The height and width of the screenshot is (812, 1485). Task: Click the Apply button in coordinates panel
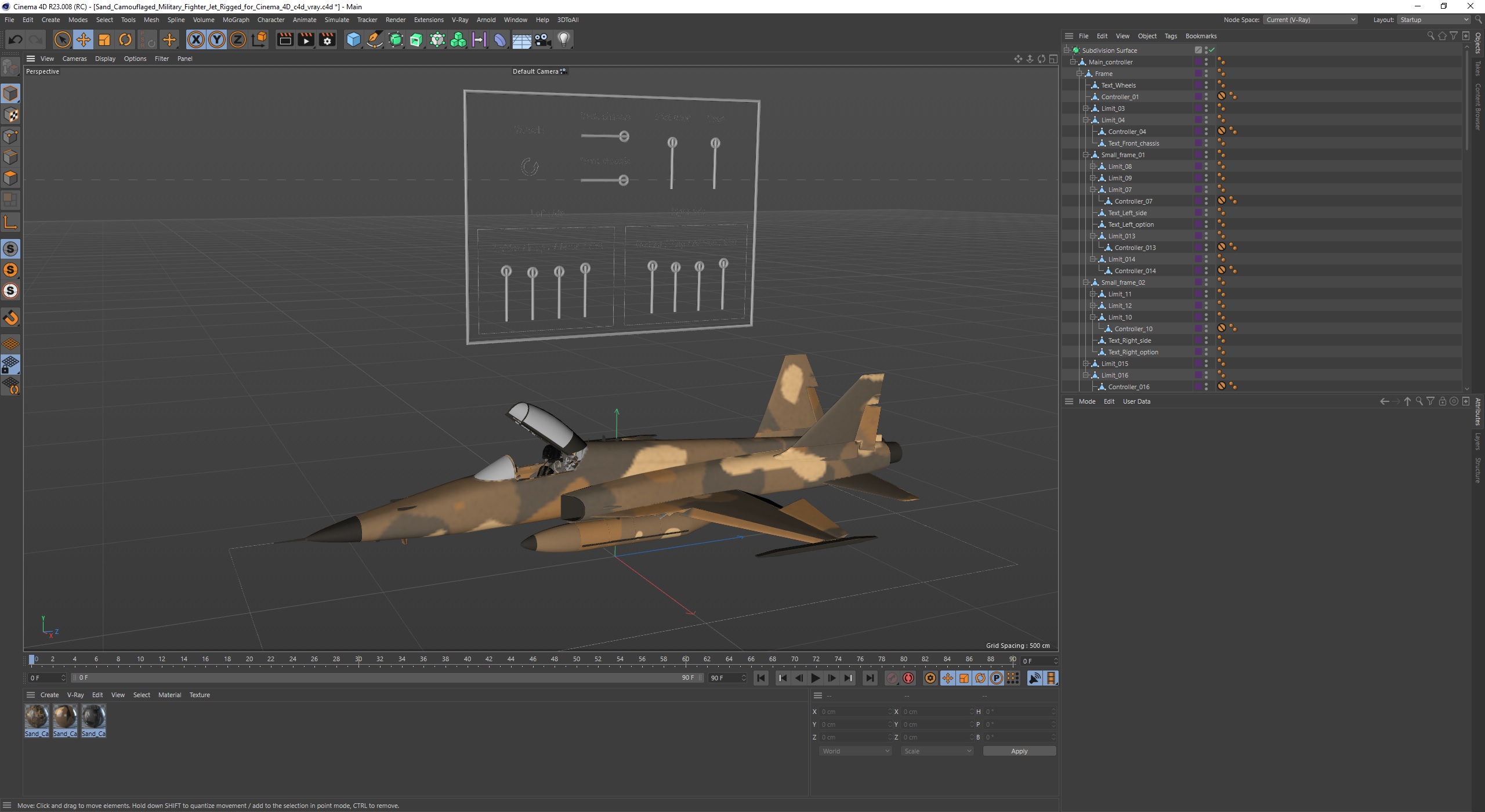[1019, 751]
